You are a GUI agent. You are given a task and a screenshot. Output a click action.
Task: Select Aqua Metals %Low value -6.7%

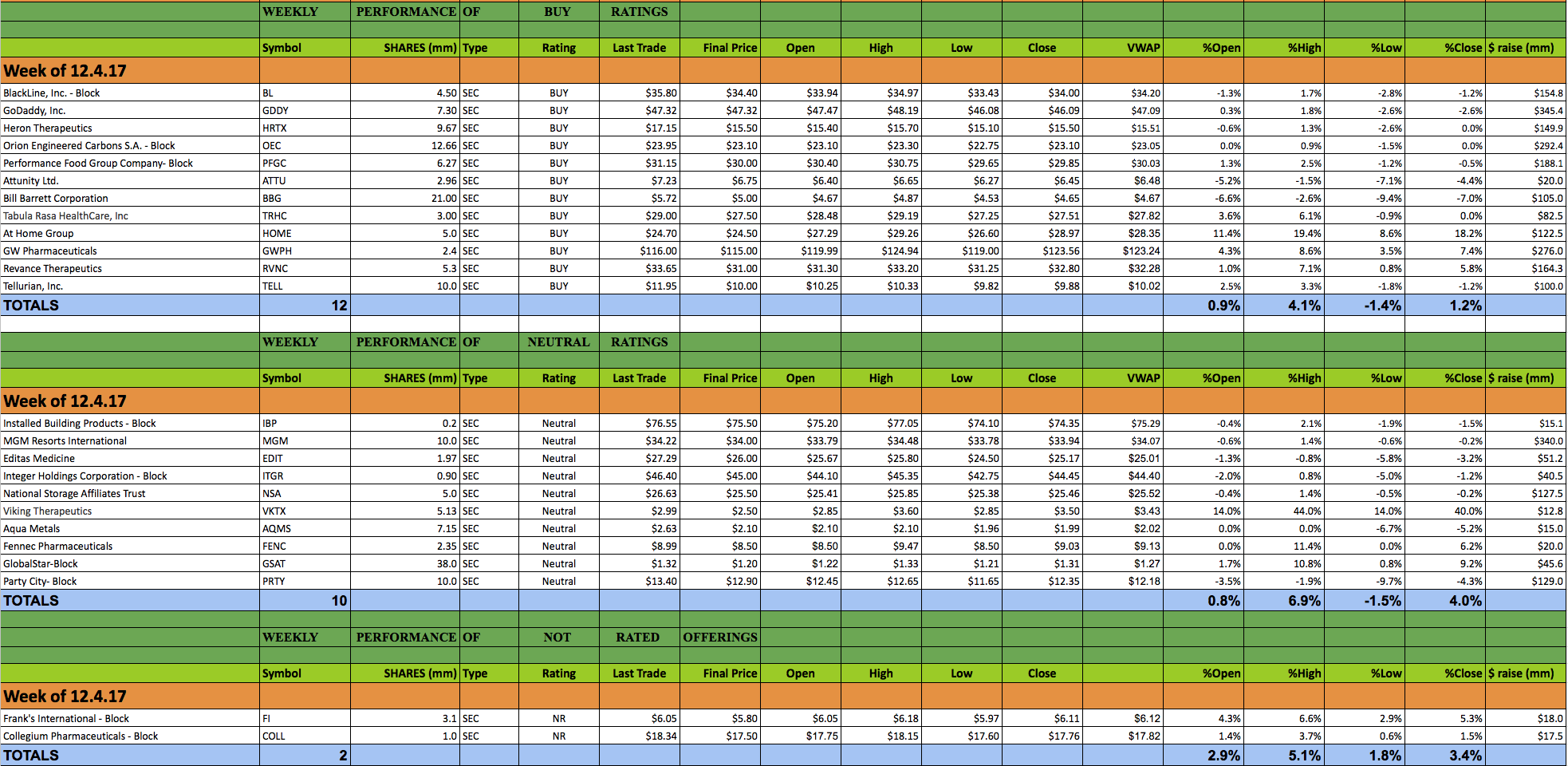(x=1364, y=528)
